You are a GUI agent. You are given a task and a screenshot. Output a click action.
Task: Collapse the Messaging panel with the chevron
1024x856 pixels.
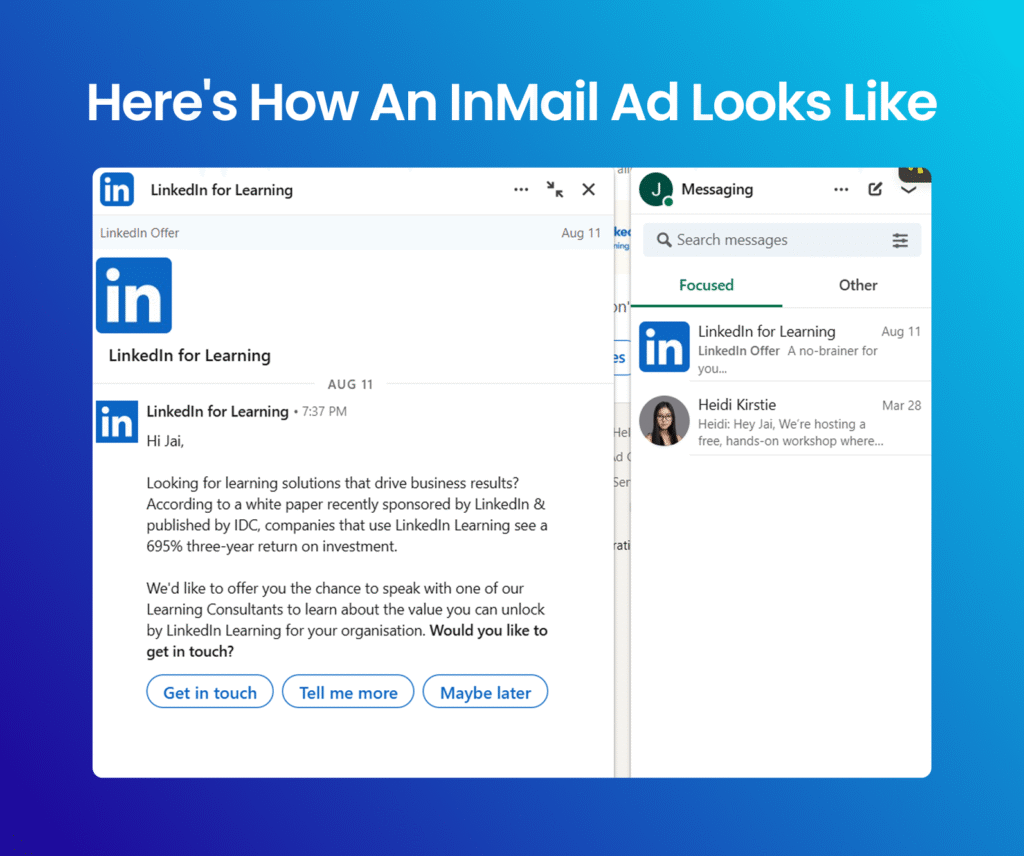click(908, 190)
